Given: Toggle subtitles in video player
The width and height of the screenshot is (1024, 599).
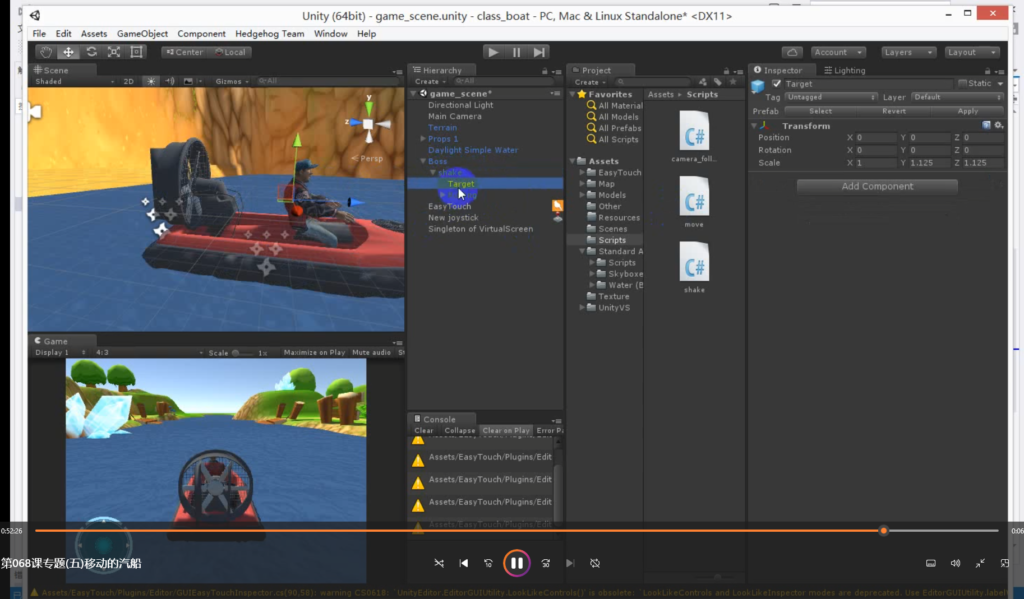Looking at the screenshot, I should coord(931,563).
